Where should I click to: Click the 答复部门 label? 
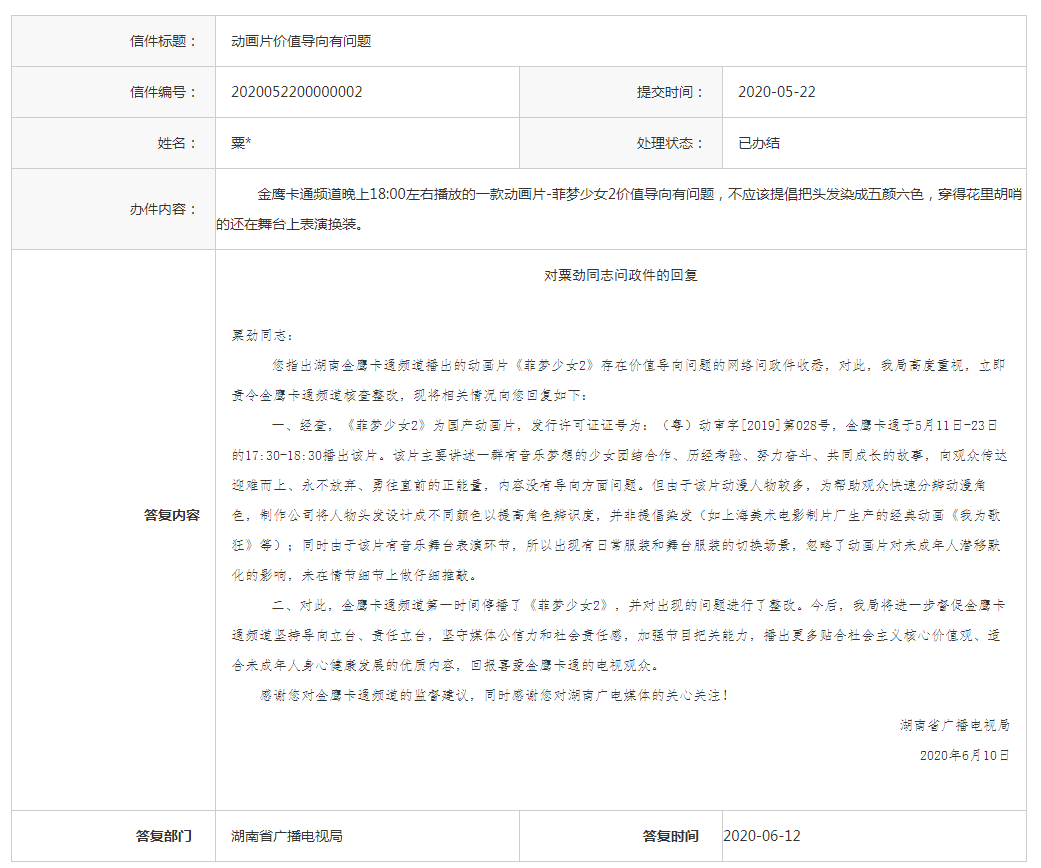pos(164,836)
